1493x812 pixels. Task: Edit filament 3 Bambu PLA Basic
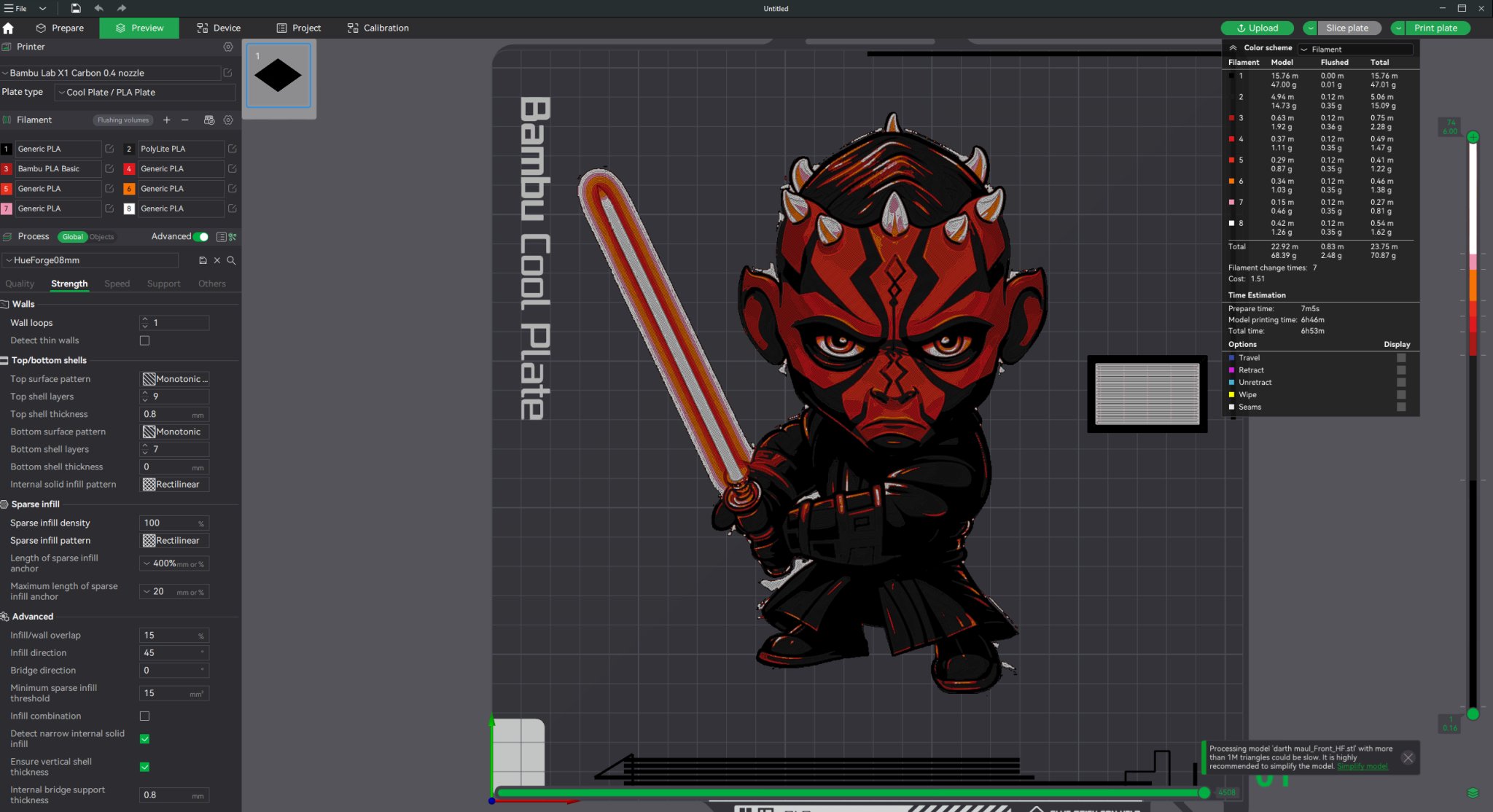[x=110, y=168]
